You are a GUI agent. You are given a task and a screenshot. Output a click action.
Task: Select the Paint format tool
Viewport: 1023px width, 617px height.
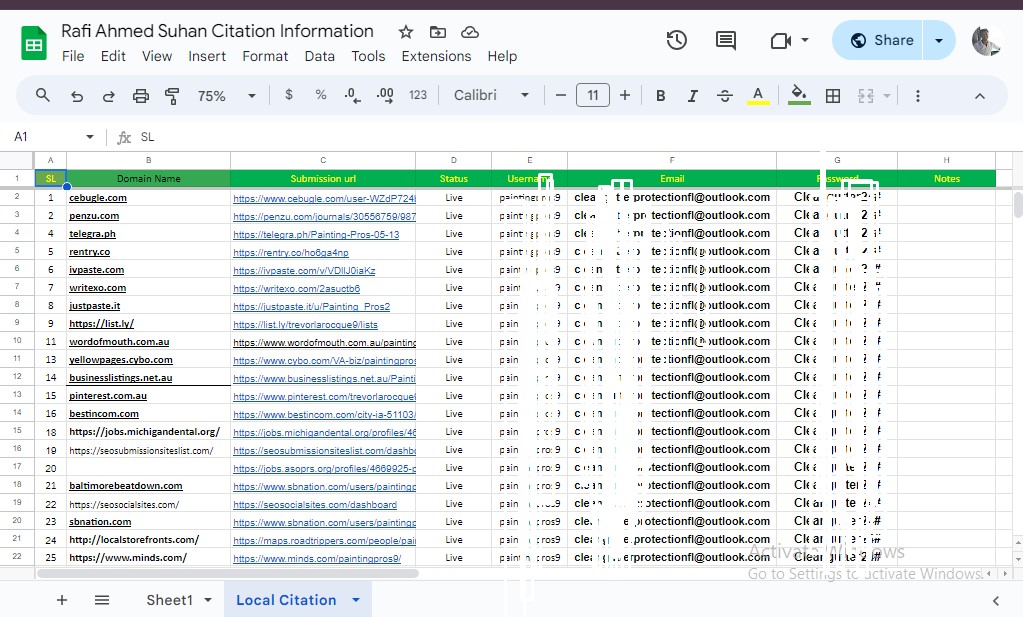point(172,96)
